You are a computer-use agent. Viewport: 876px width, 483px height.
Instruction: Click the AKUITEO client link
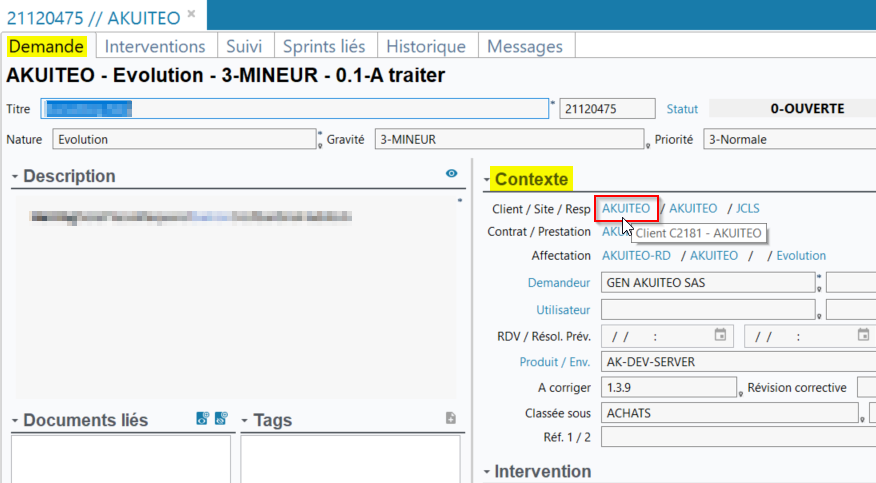pos(626,208)
